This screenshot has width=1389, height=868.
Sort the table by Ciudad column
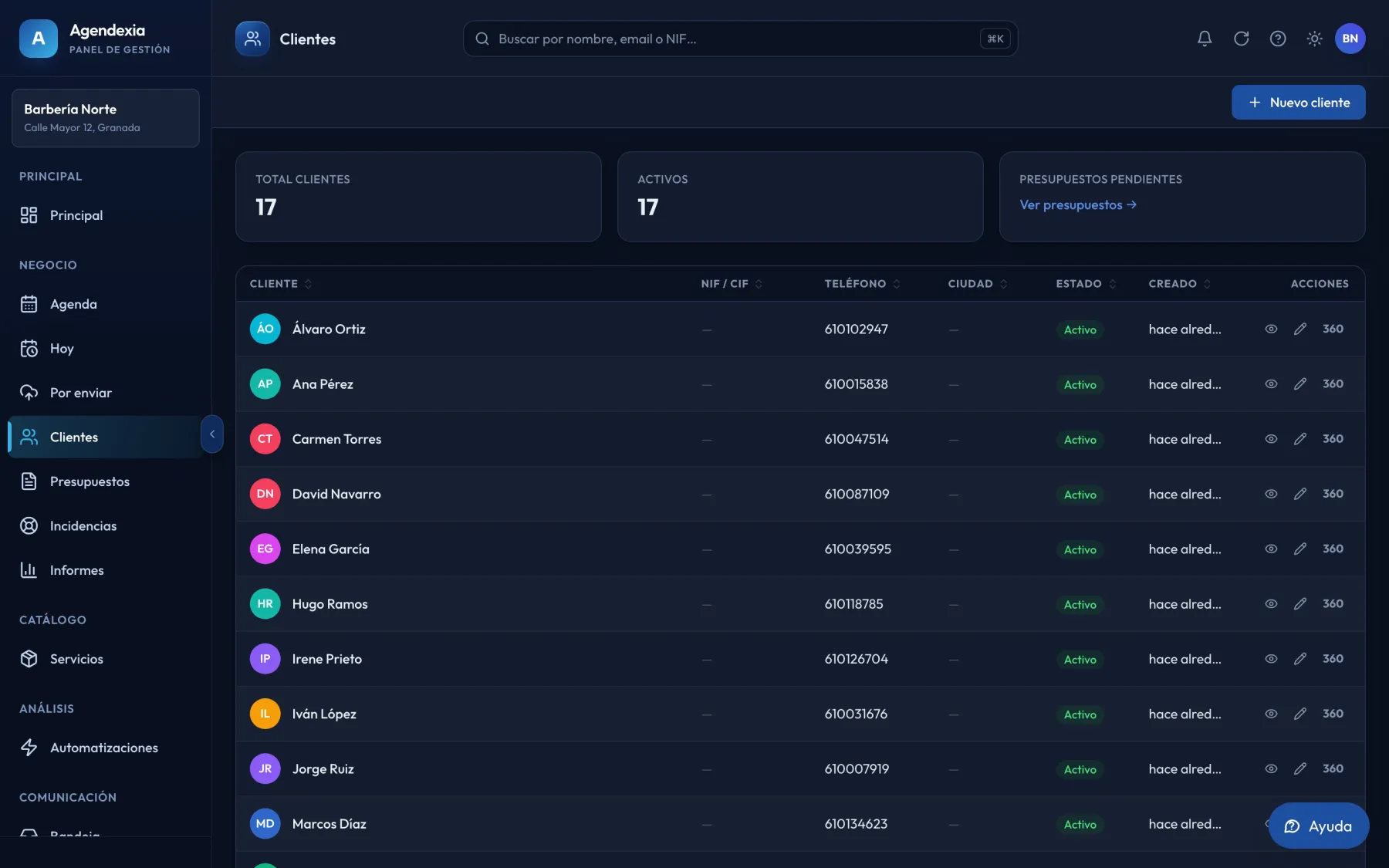click(978, 284)
